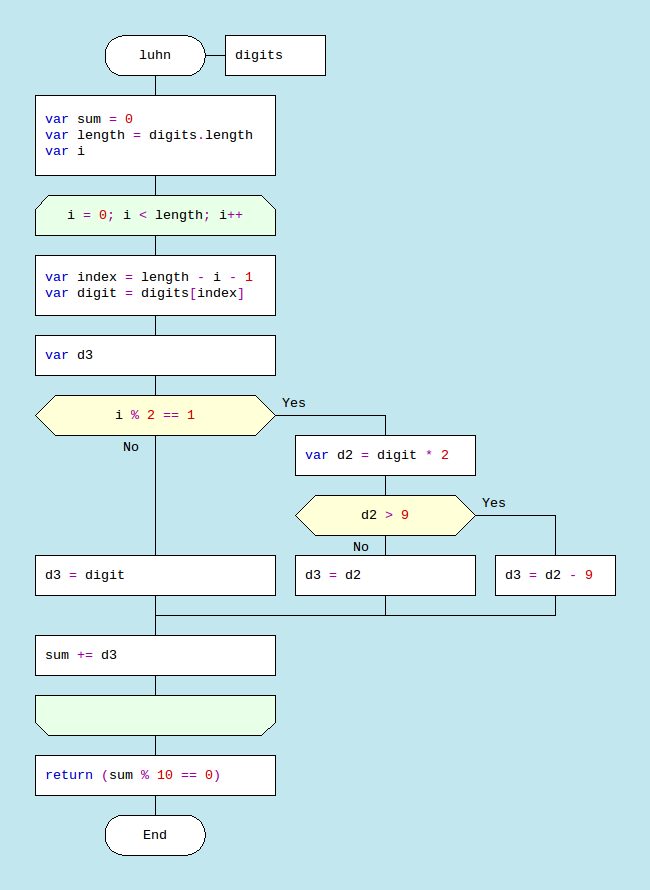This screenshot has width=650, height=890.
Task: Click the End terminator
Action: click(155, 835)
